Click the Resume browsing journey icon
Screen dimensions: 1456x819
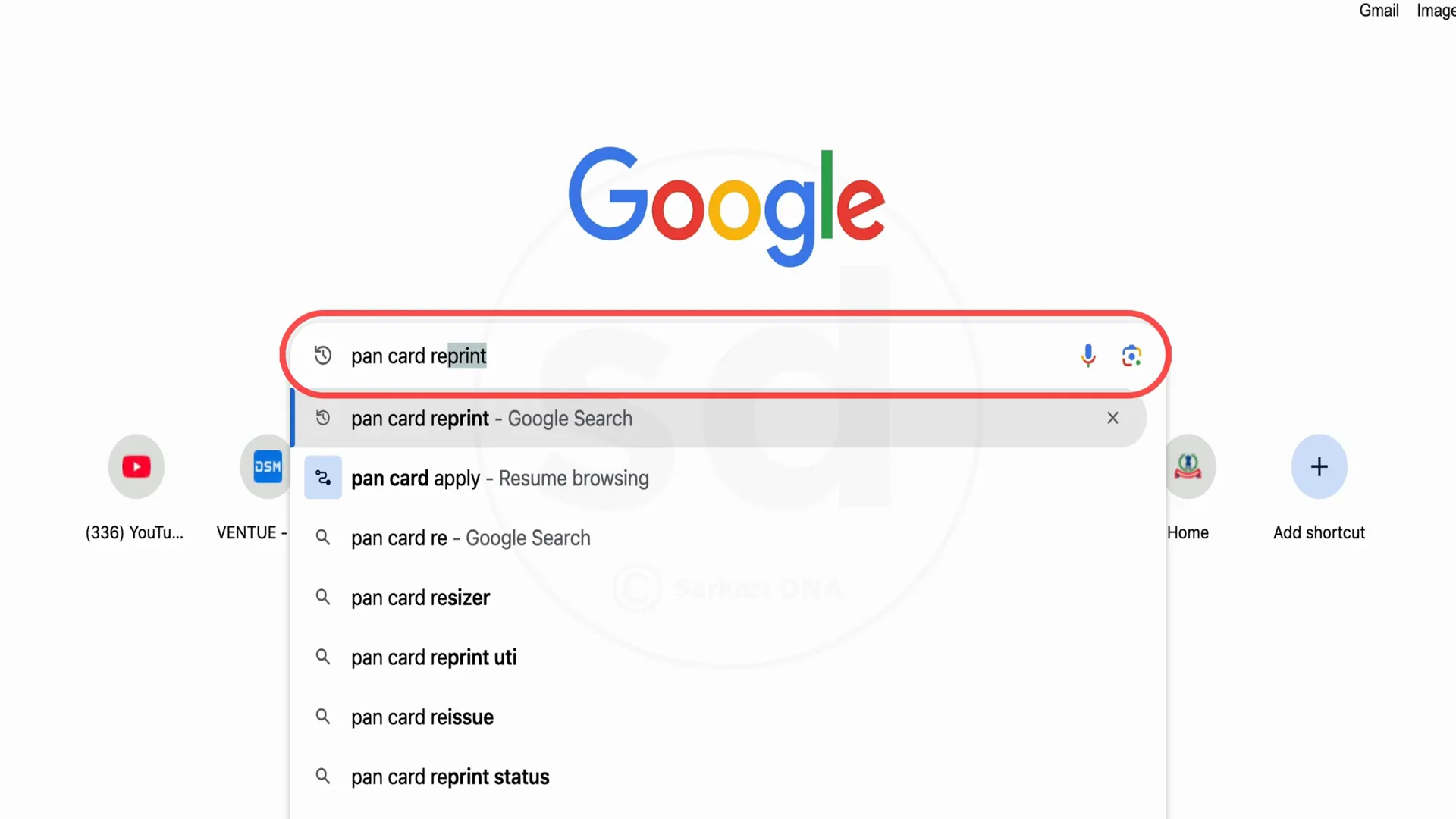(x=323, y=478)
